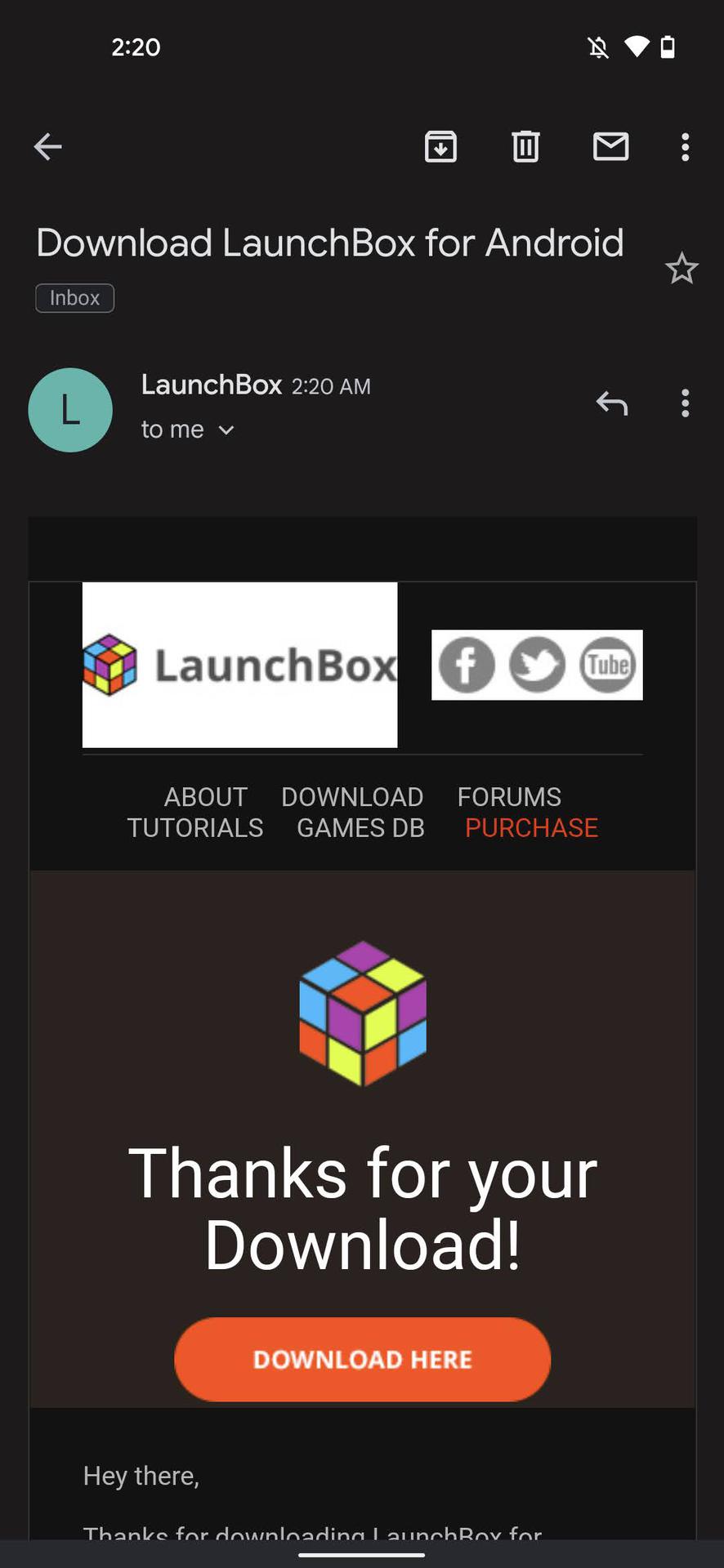Image resolution: width=724 pixels, height=1568 pixels.
Task: Open LaunchBox's YouTube icon
Action: tap(607, 665)
